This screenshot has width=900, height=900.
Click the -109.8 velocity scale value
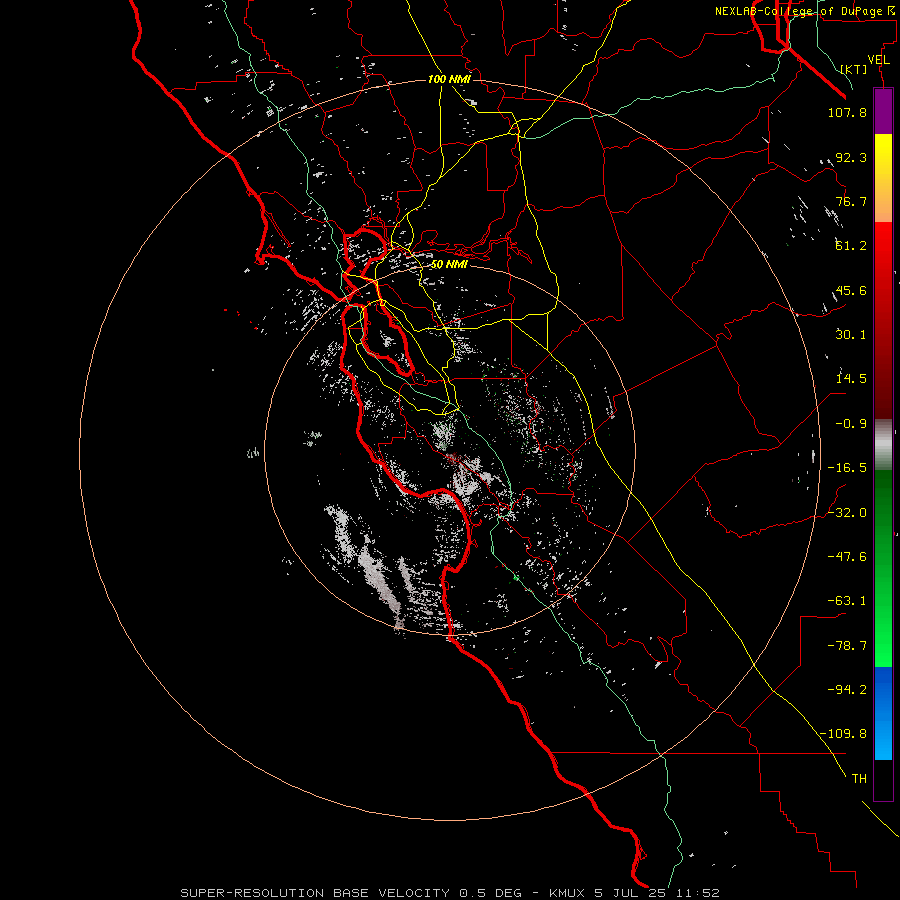click(843, 734)
